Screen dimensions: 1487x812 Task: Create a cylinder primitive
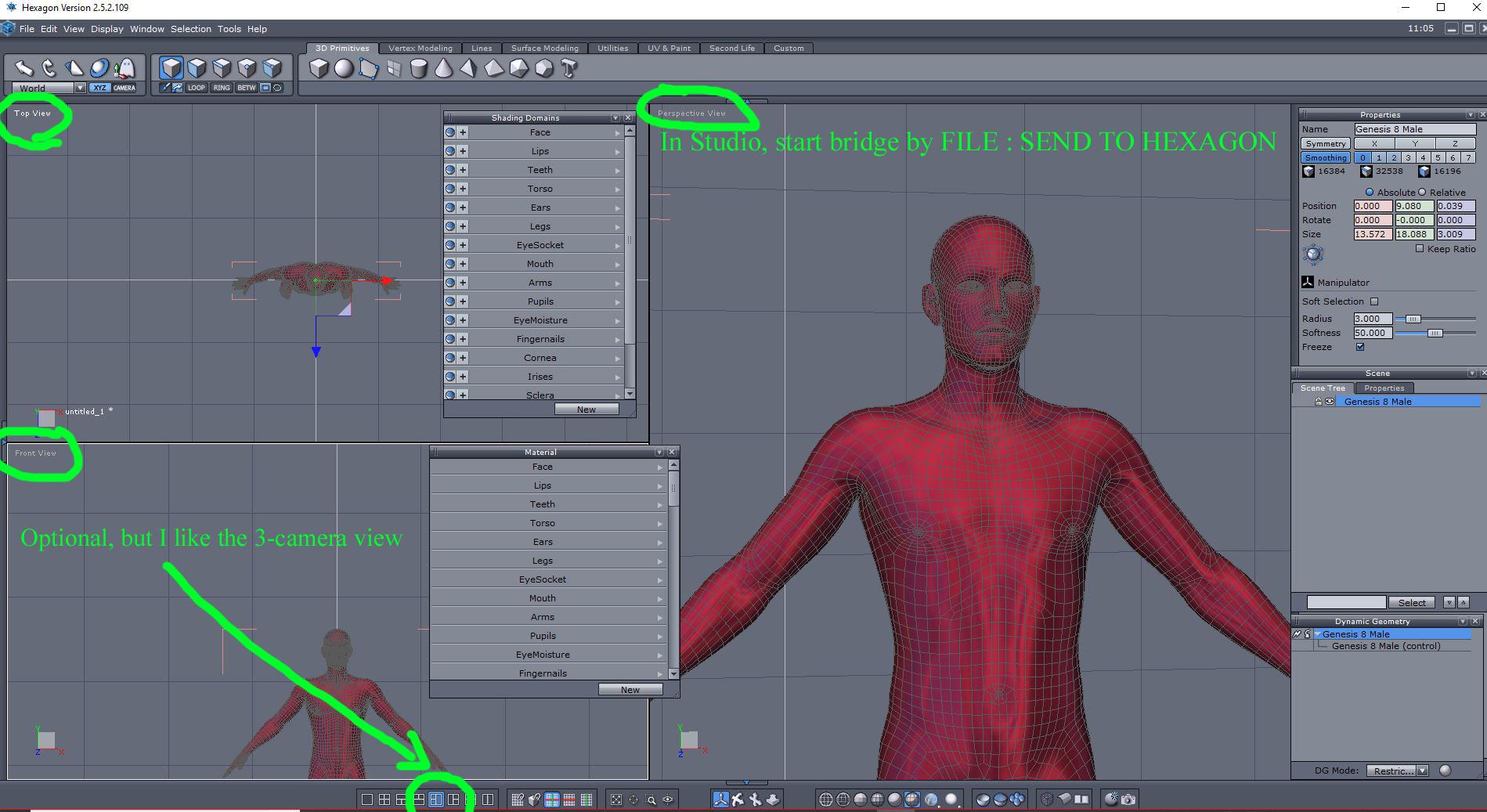coord(419,69)
